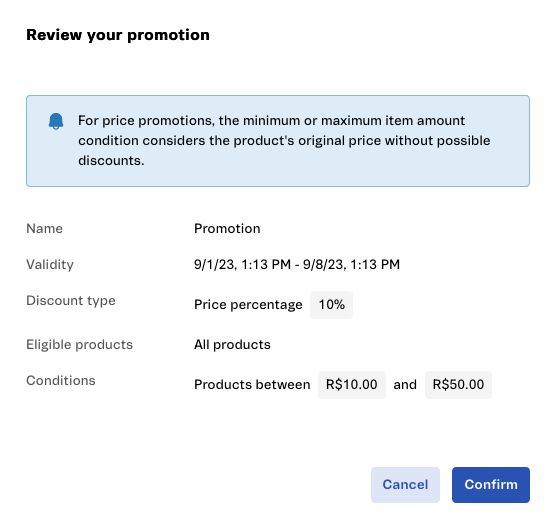
Task: Click the "Validity" field label
Action: [50, 265]
